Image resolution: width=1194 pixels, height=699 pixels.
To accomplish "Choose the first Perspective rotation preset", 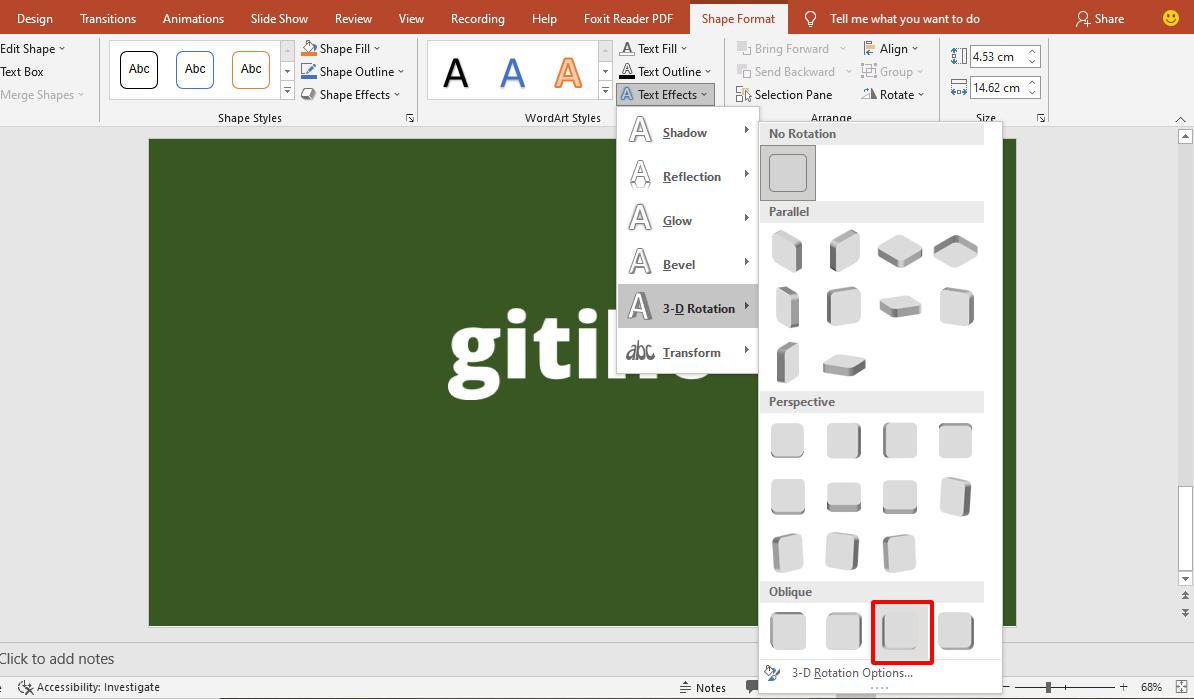I will (x=787, y=440).
